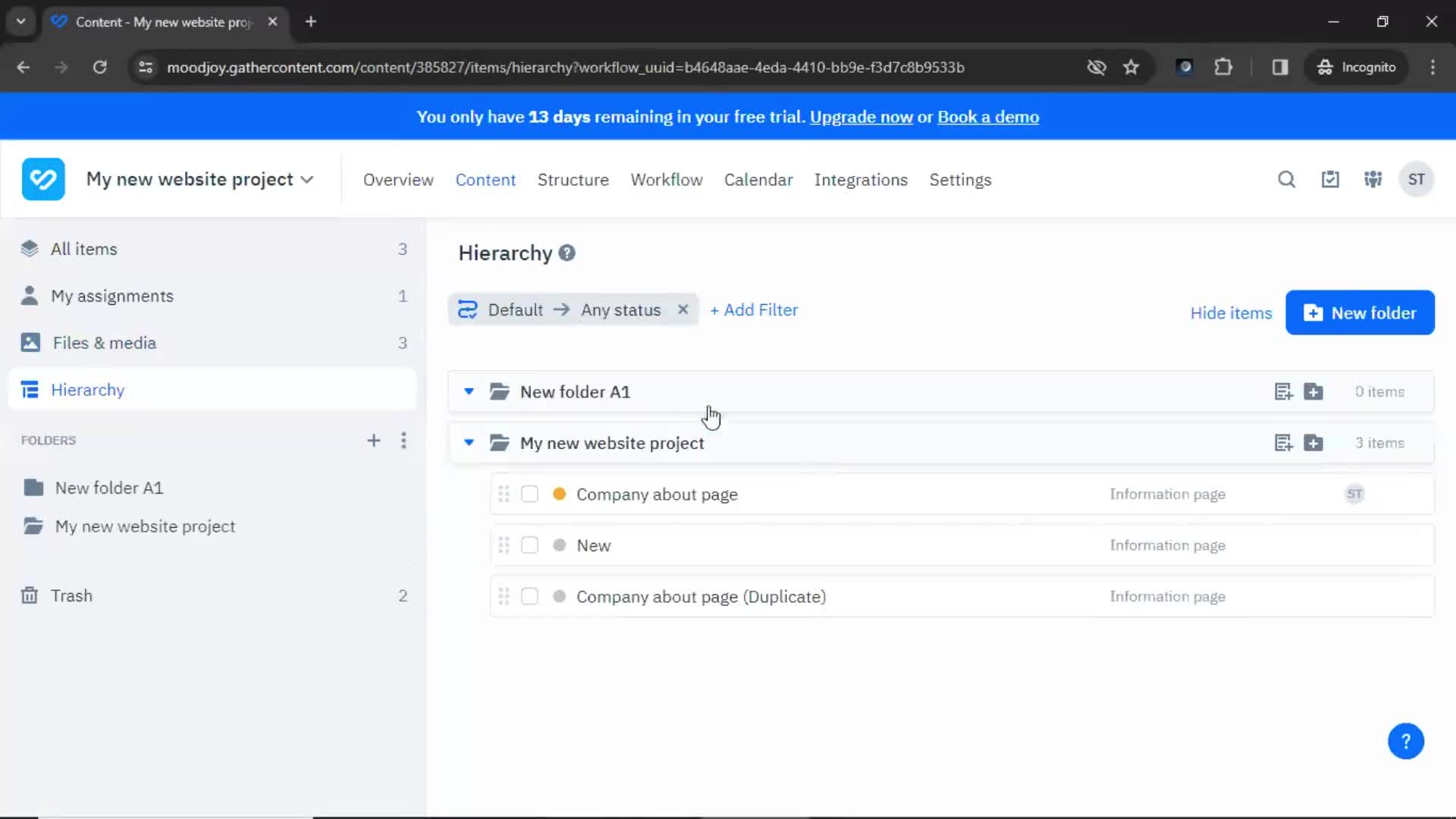This screenshot has width=1456, height=819.
Task: Open the ST user avatar menu
Action: (1416, 180)
